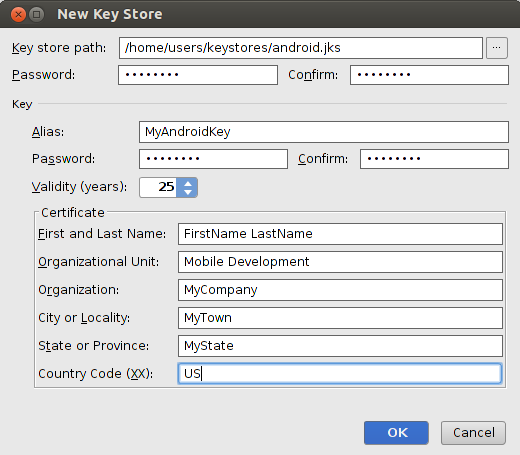Edit the State or Province field
520x455 pixels.
coord(340,346)
